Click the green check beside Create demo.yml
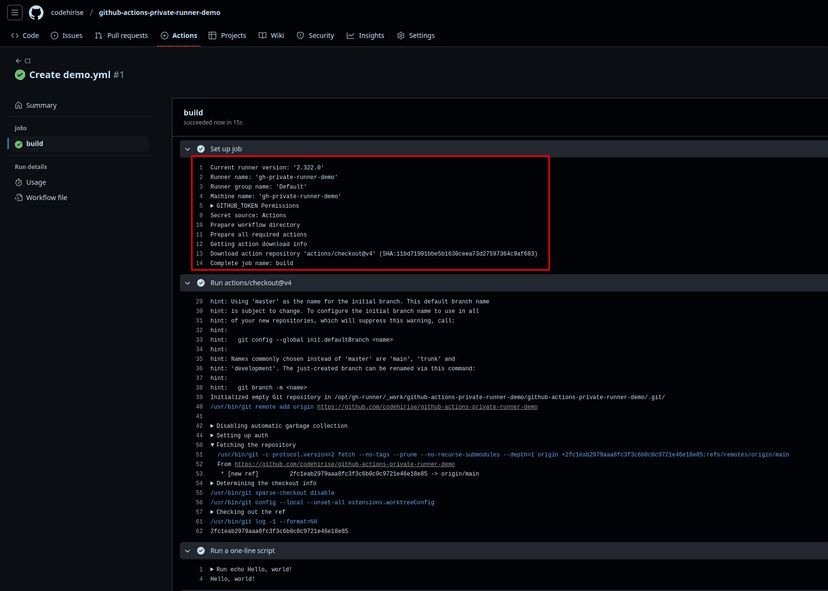The width and height of the screenshot is (828, 591). click(x=20, y=72)
